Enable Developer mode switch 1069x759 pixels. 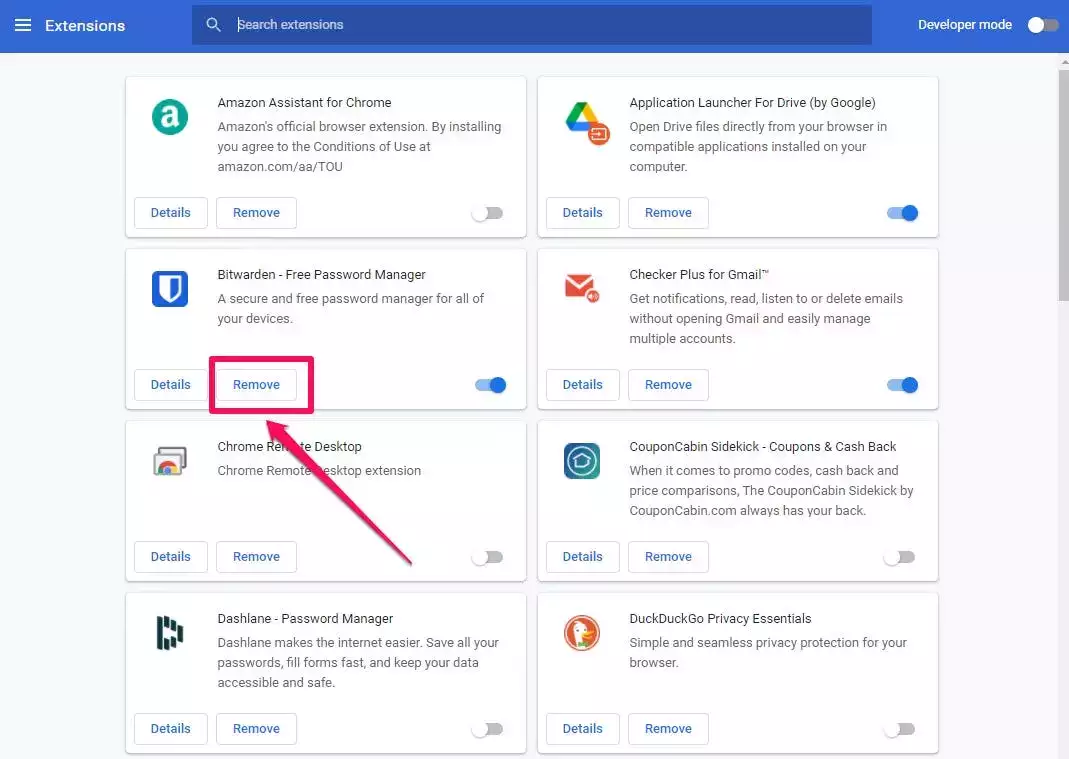pyautogui.click(x=1043, y=25)
